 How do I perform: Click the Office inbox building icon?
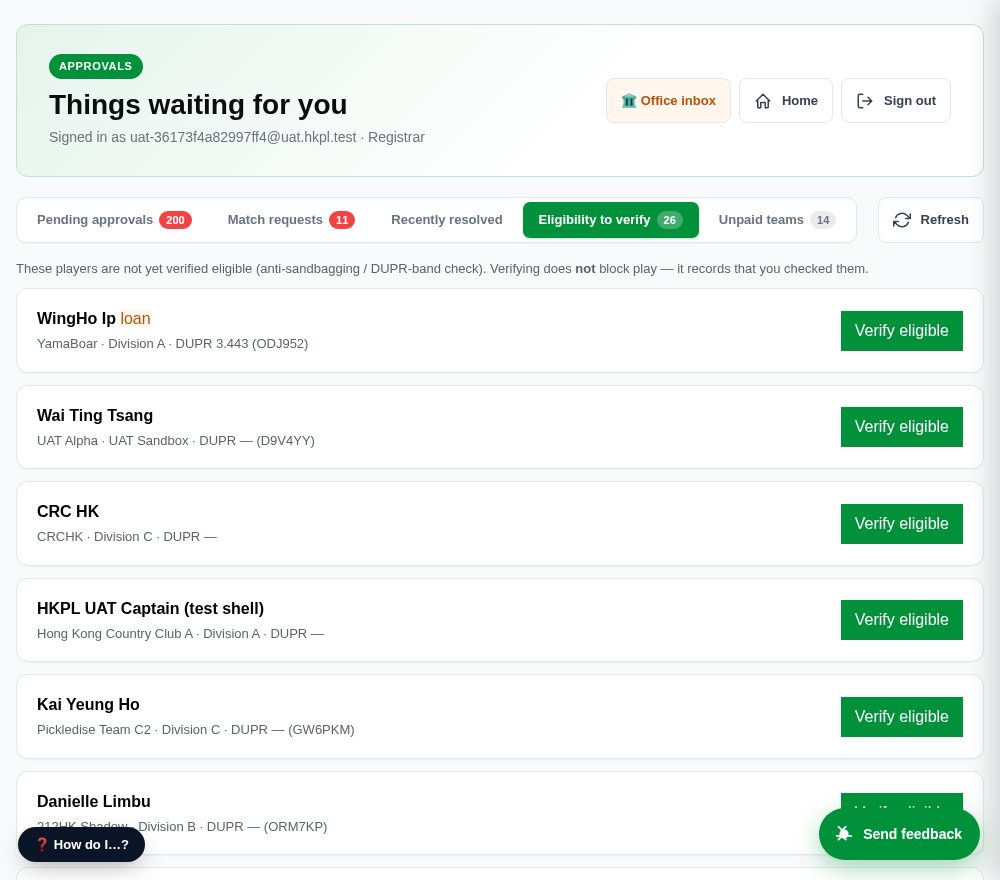click(x=629, y=101)
